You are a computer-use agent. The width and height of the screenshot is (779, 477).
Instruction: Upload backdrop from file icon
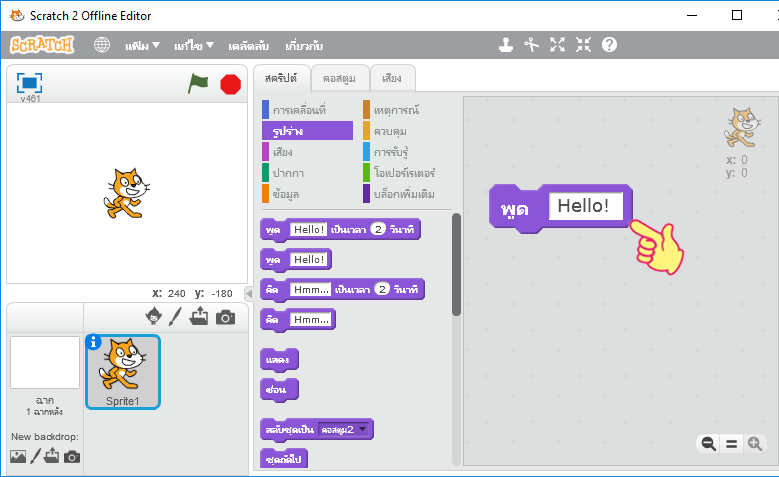pyautogui.click(x=51, y=455)
